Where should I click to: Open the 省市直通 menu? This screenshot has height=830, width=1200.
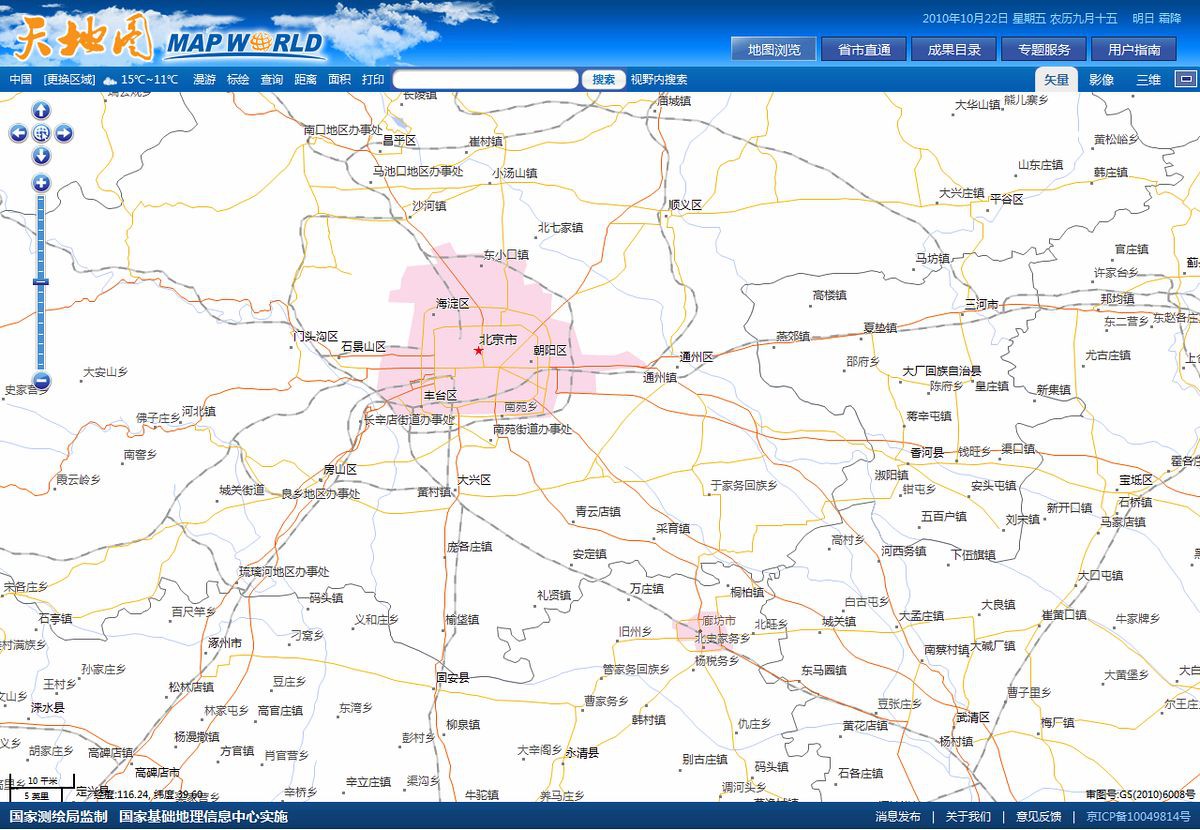click(x=864, y=49)
